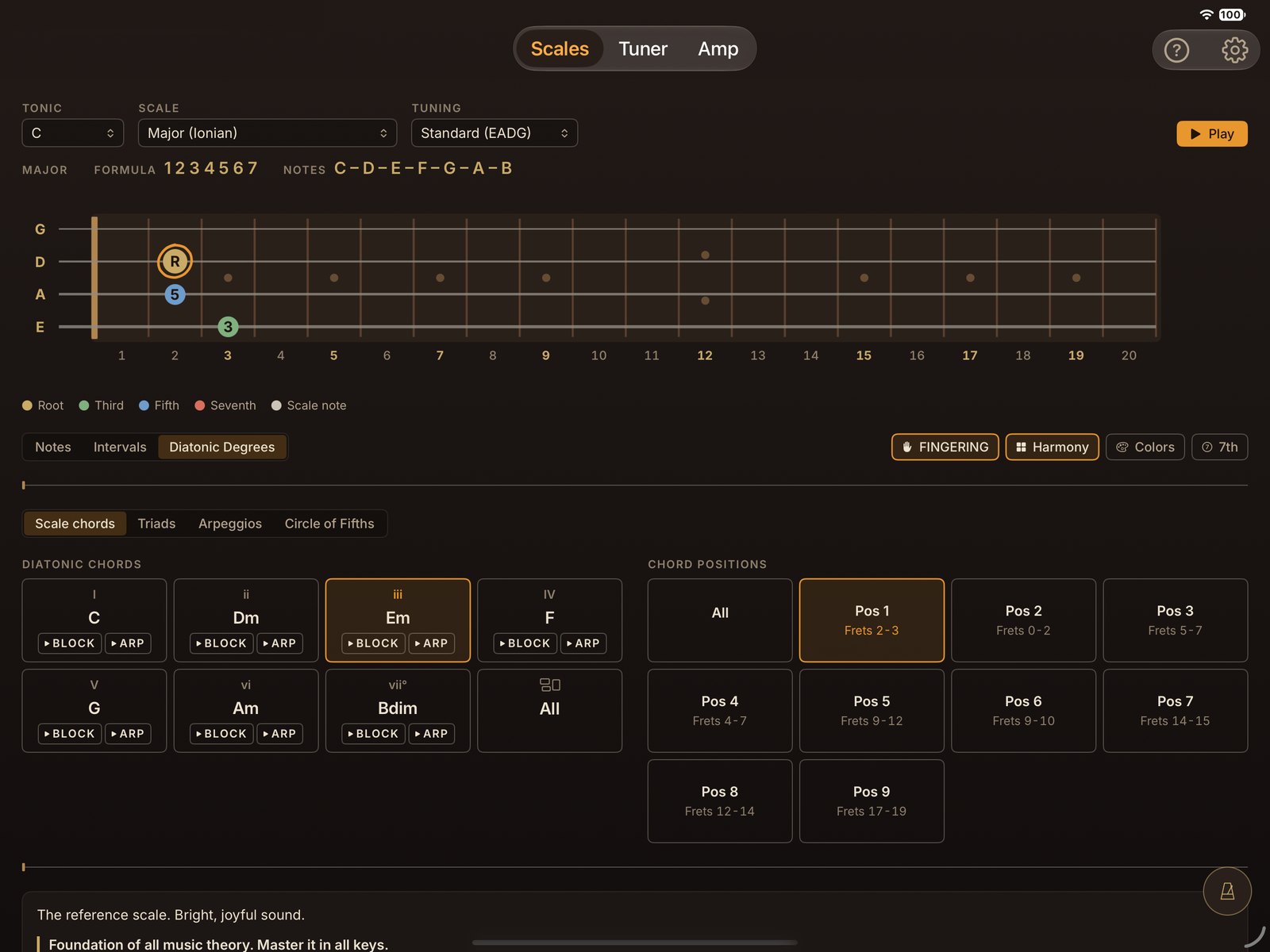Click the root note R marker on fretboard
1270x952 pixels.
coord(175,261)
